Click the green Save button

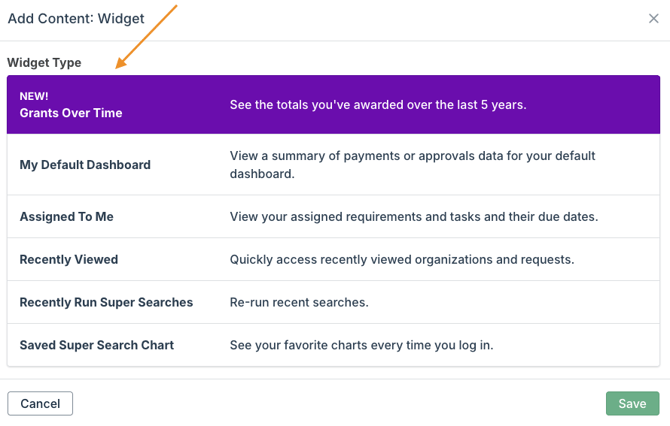click(632, 403)
